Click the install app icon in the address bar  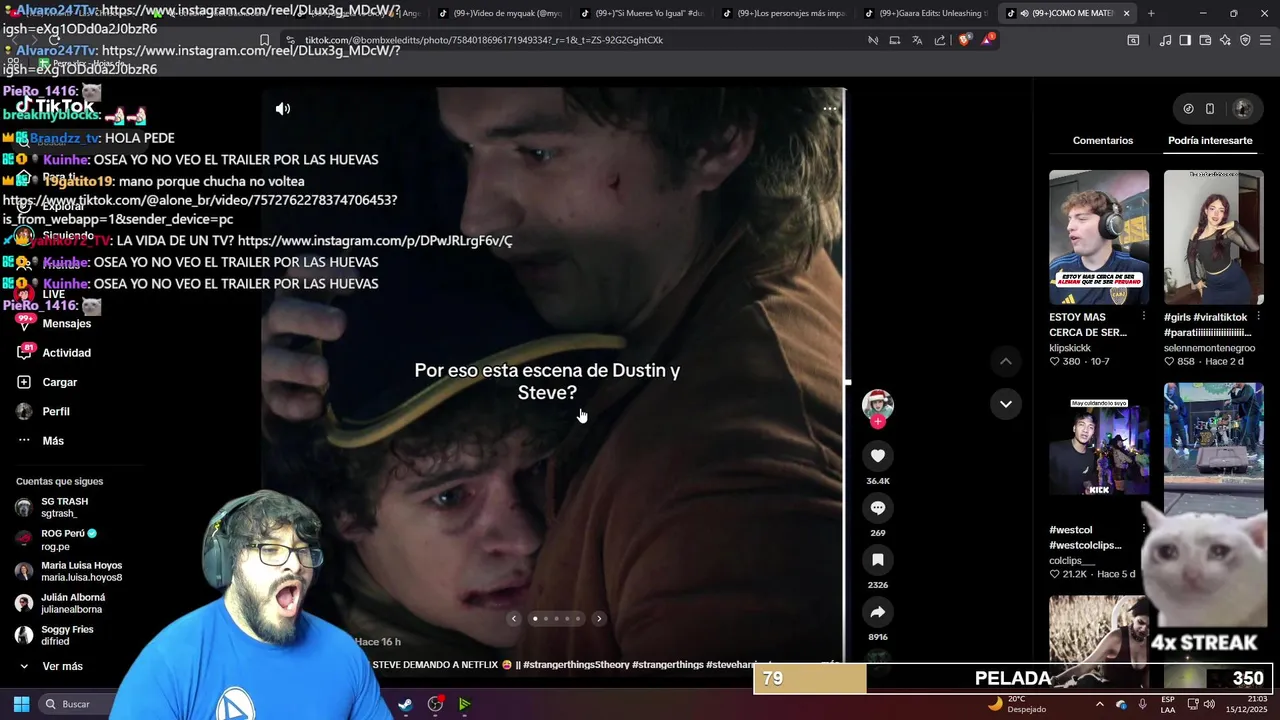pyautogui.click(x=894, y=40)
